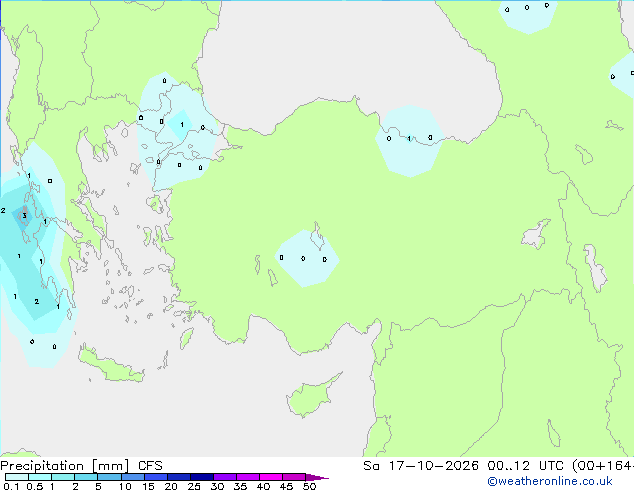Pick the purple 30–35 legend swatch
The image size is (634, 490).
[225, 477]
